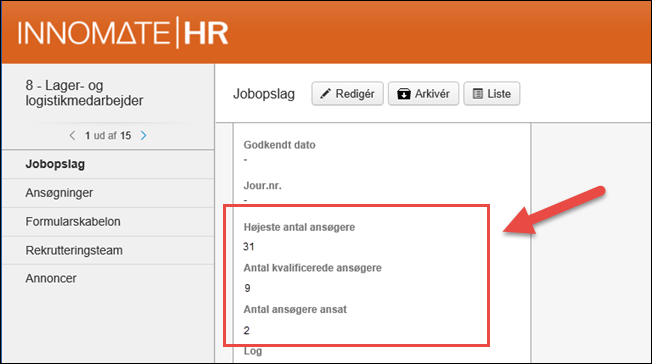Click the Godkendt dato field label
Screen dimensions: 652x364
coord(279,145)
